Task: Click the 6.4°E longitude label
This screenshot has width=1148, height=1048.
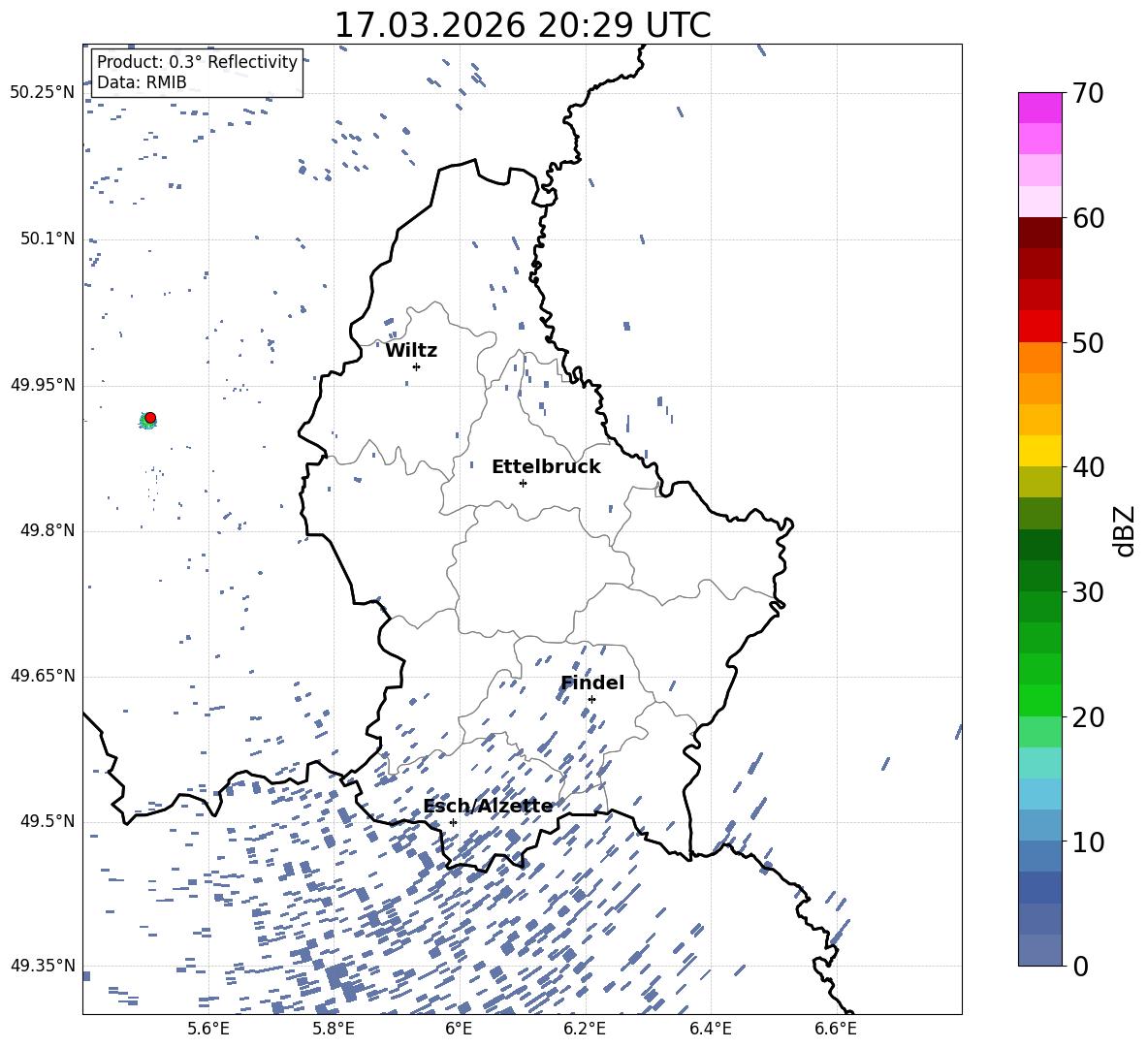Action: (710, 1029)
